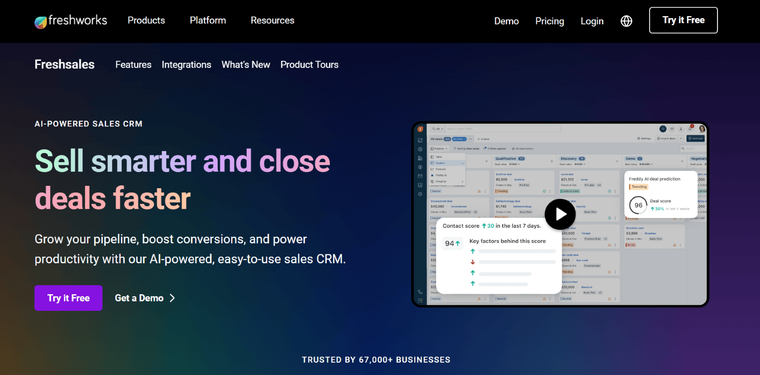This screenshot has width=760, height=375.
Task: Click the 'Grow your pipeline' description paragraph
Action: [190, 249]
